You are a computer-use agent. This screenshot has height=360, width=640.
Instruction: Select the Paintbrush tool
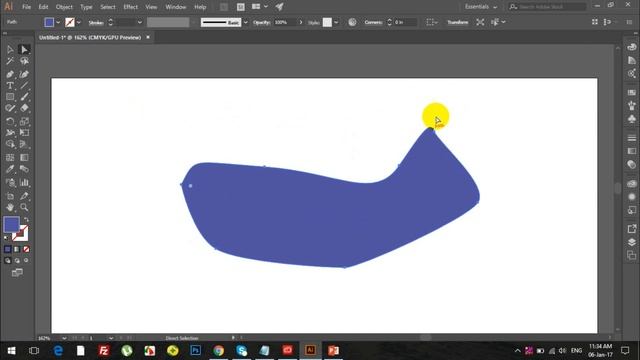(x=24, y=97)
